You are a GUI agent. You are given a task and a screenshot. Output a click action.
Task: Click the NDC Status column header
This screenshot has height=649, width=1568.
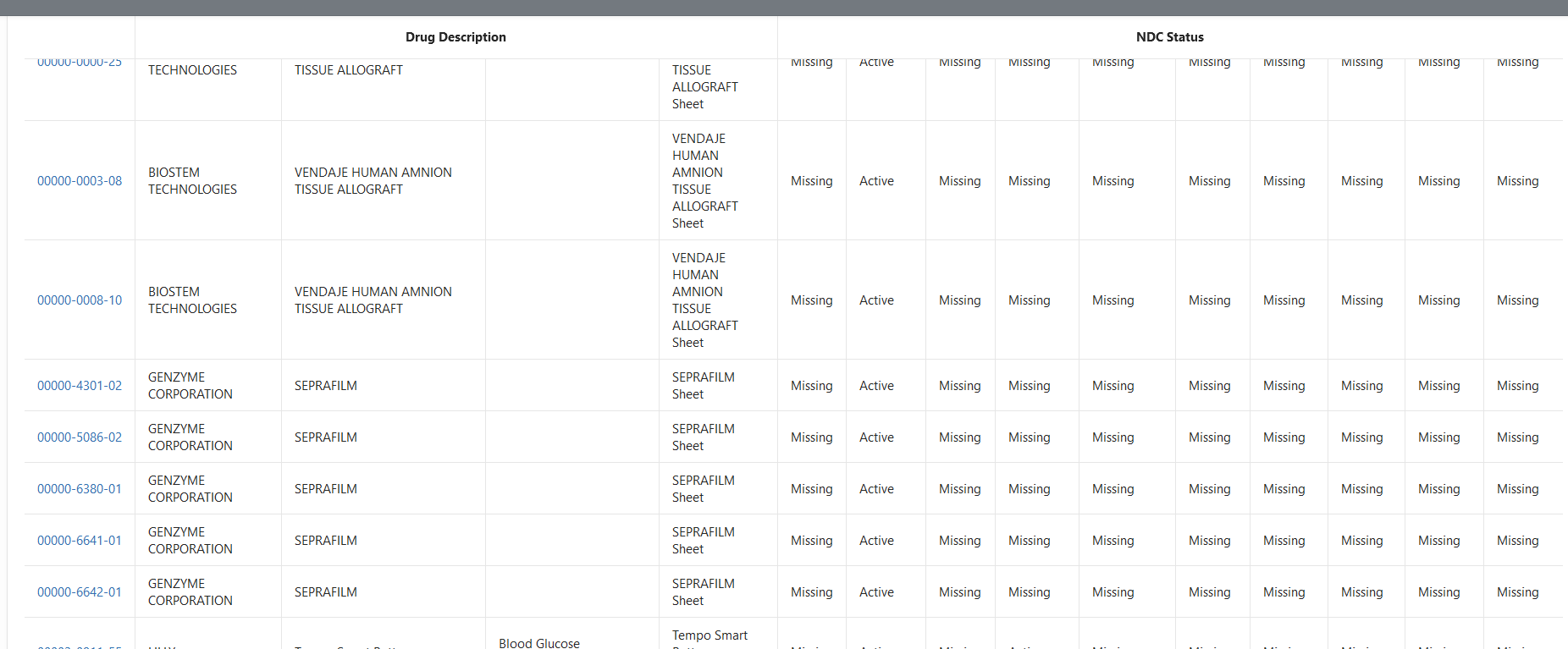pos(1169,37)
